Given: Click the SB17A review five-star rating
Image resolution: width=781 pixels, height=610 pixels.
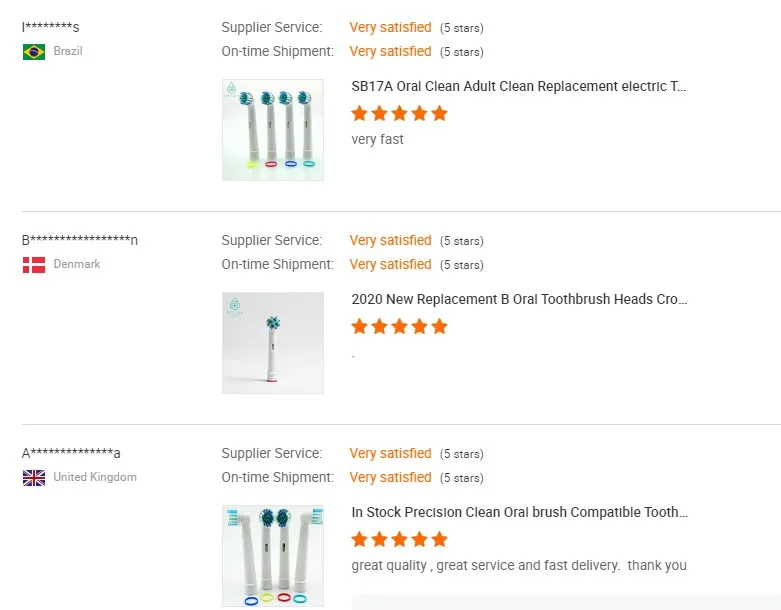Looking at the screenshot, I should coord(399,113).
